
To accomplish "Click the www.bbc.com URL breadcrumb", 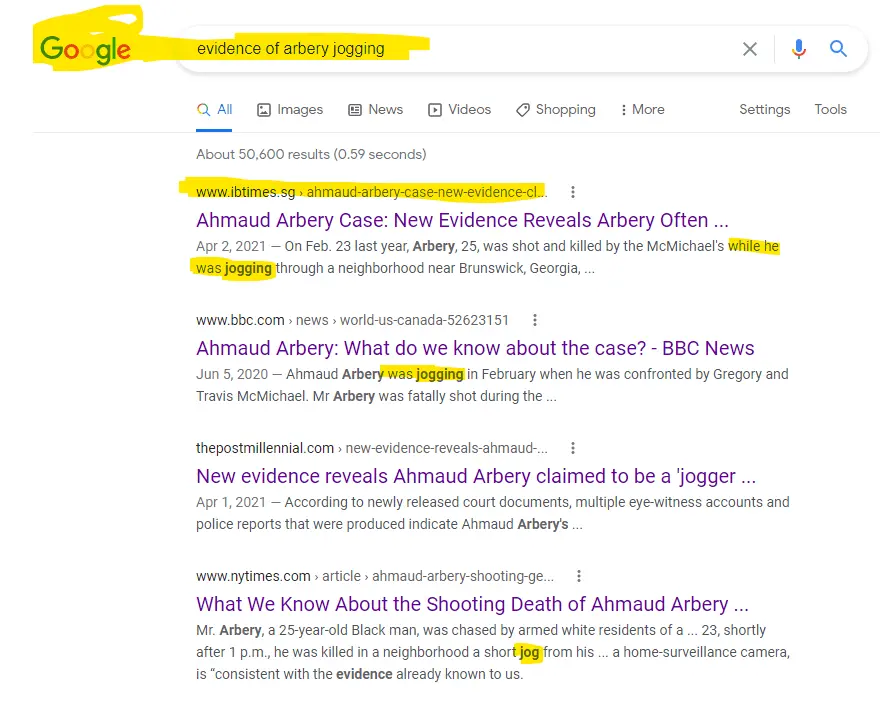I will tap(352, 320).
